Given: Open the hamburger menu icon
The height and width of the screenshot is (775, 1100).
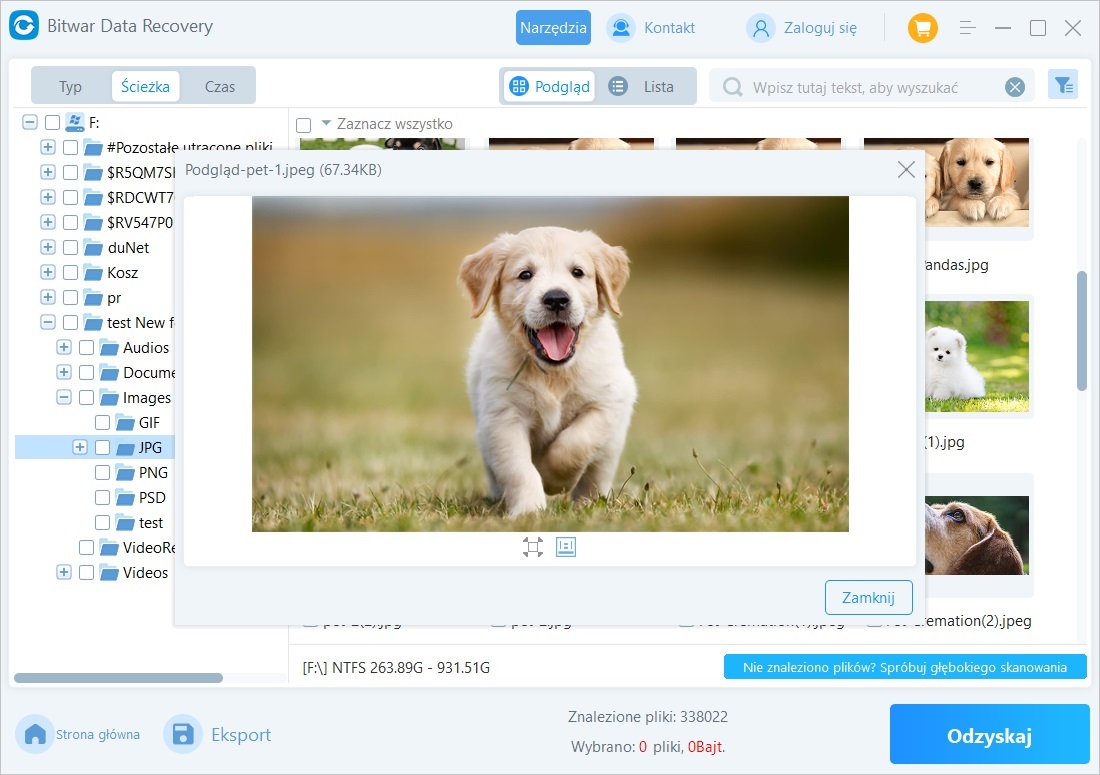Looking at the screenshot, I should [x=967, y=28].
